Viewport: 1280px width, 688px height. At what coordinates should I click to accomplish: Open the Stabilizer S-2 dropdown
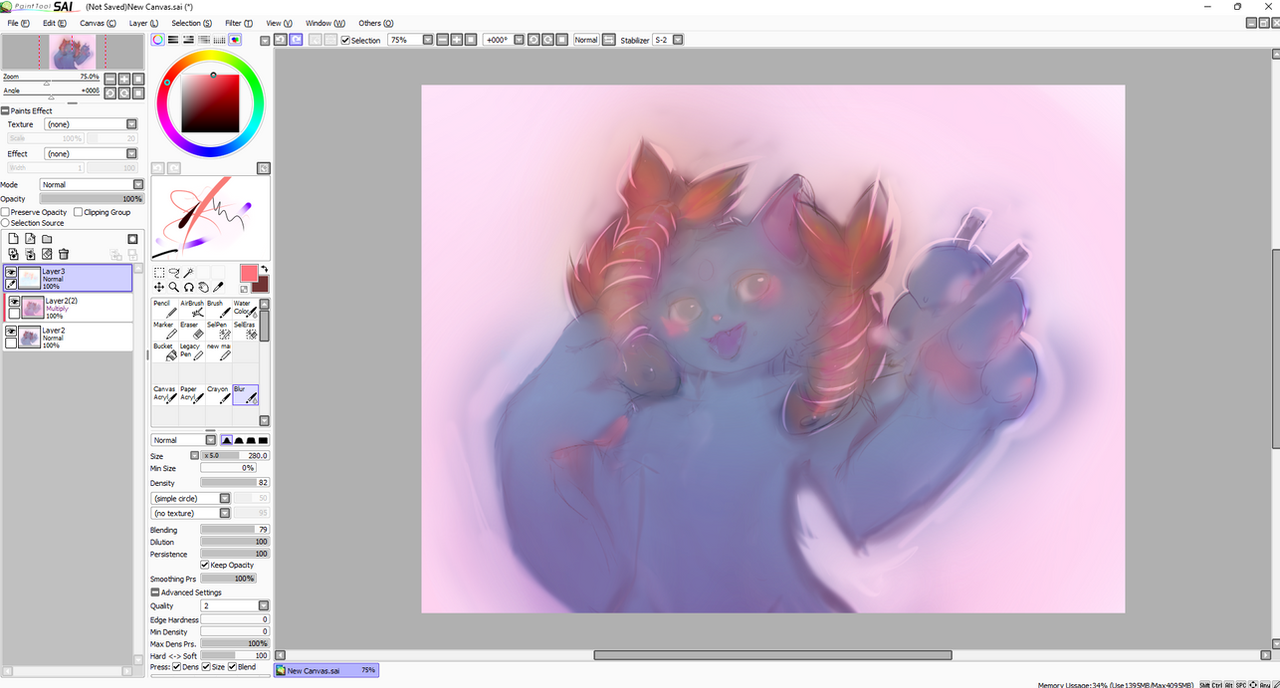tap(677, 40)
